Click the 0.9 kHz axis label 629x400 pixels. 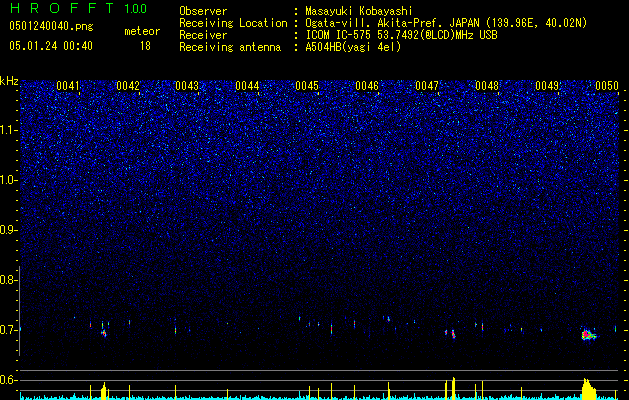point(9,230)
